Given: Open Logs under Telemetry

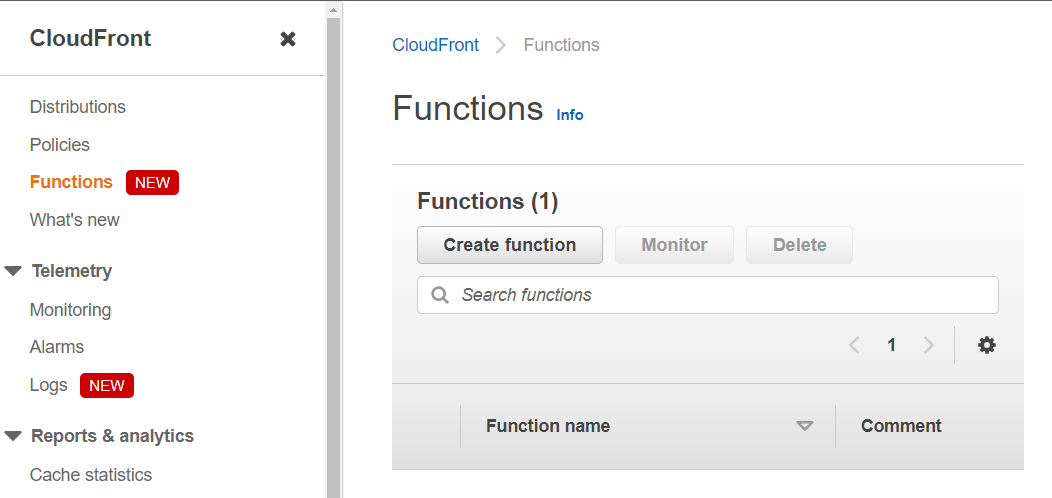Looking at the screenshot, I should tap(48, 385).
